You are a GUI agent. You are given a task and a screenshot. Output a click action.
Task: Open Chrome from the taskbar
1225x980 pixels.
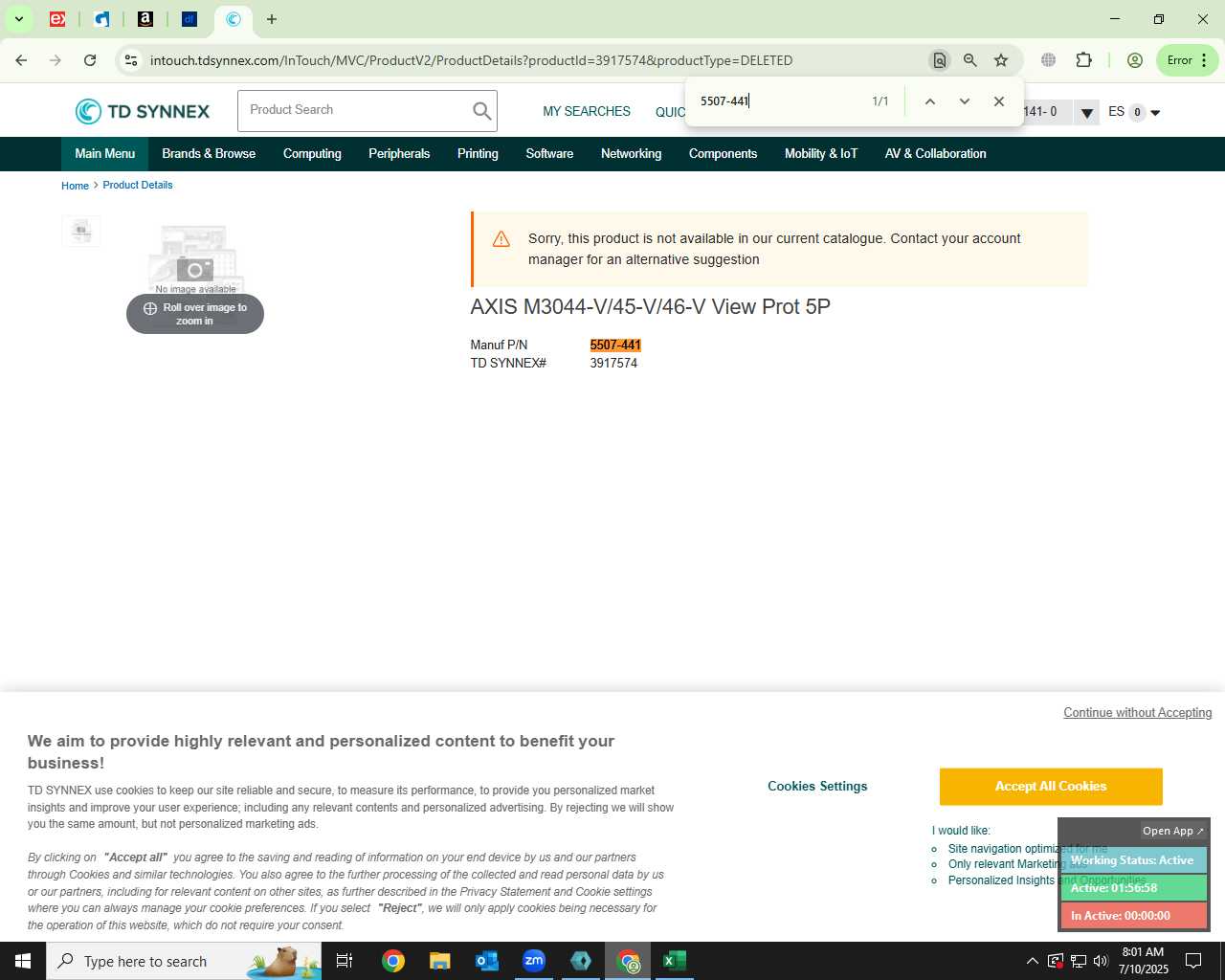(x=393, y=961)
